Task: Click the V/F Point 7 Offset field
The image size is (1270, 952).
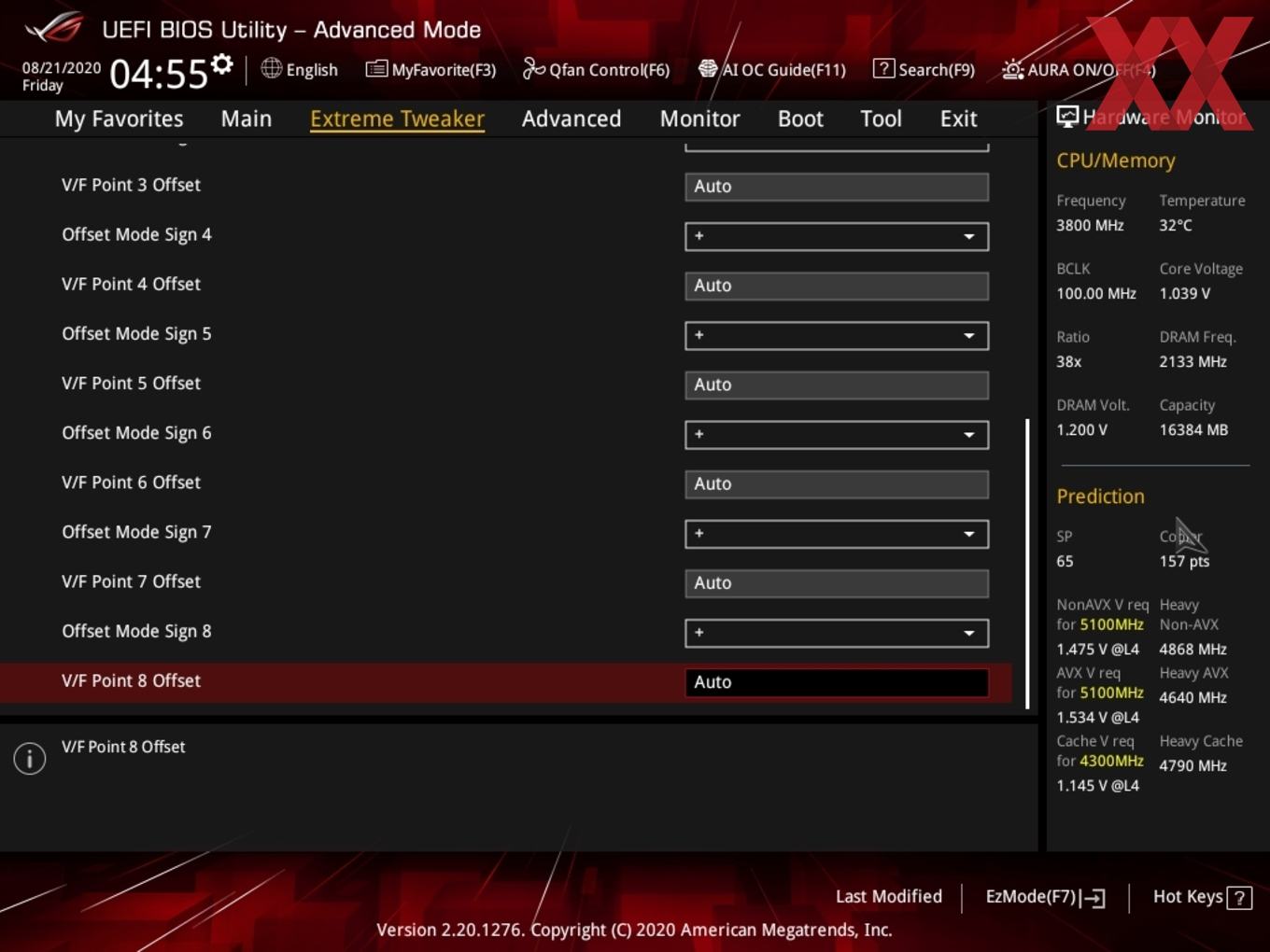Action: (x=837, y=582)
